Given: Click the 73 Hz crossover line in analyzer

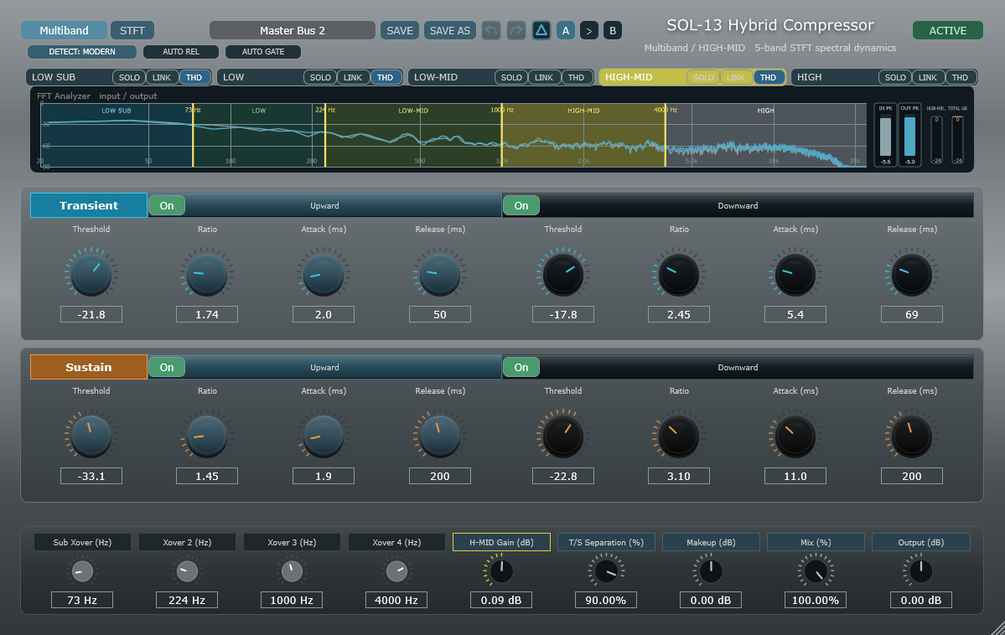Looking at the screenshot, I should [x=193, y=135].
